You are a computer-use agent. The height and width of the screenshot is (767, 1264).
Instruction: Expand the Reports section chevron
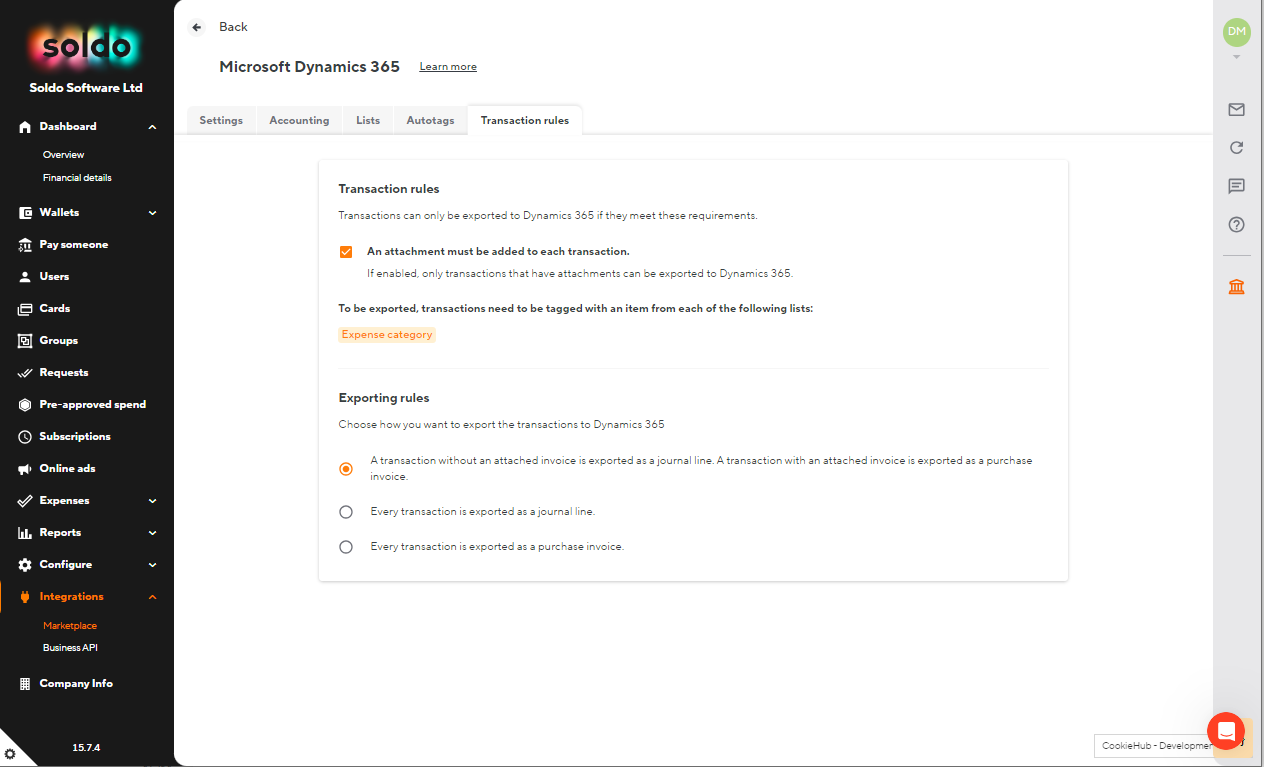(x=153, y=533)
